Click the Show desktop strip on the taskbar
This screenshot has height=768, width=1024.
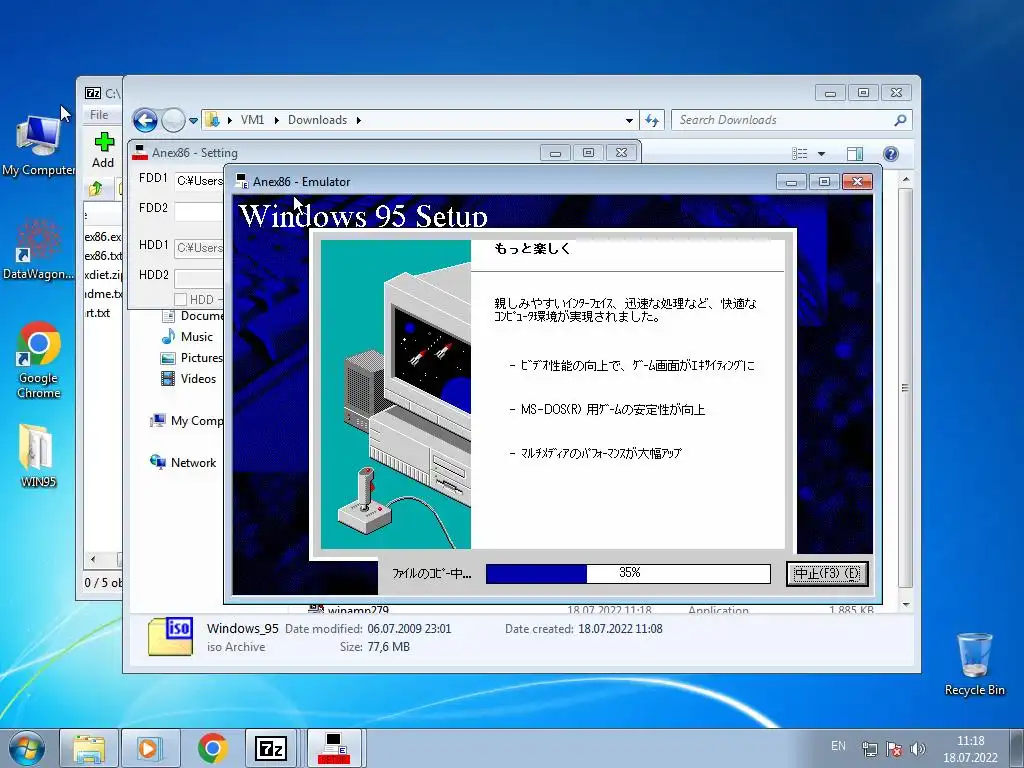[1017, 748]
